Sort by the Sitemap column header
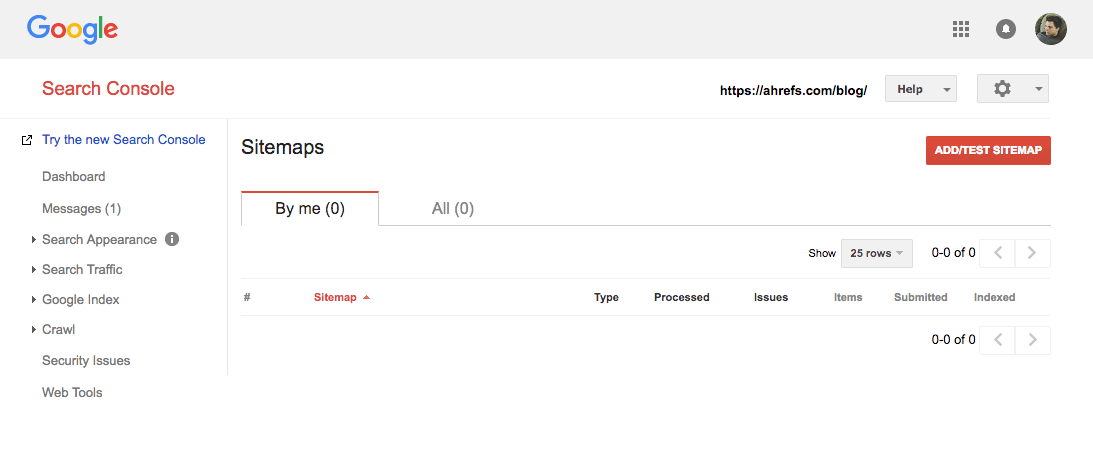This screenshot has width=1093, height=465. point(335,297)
